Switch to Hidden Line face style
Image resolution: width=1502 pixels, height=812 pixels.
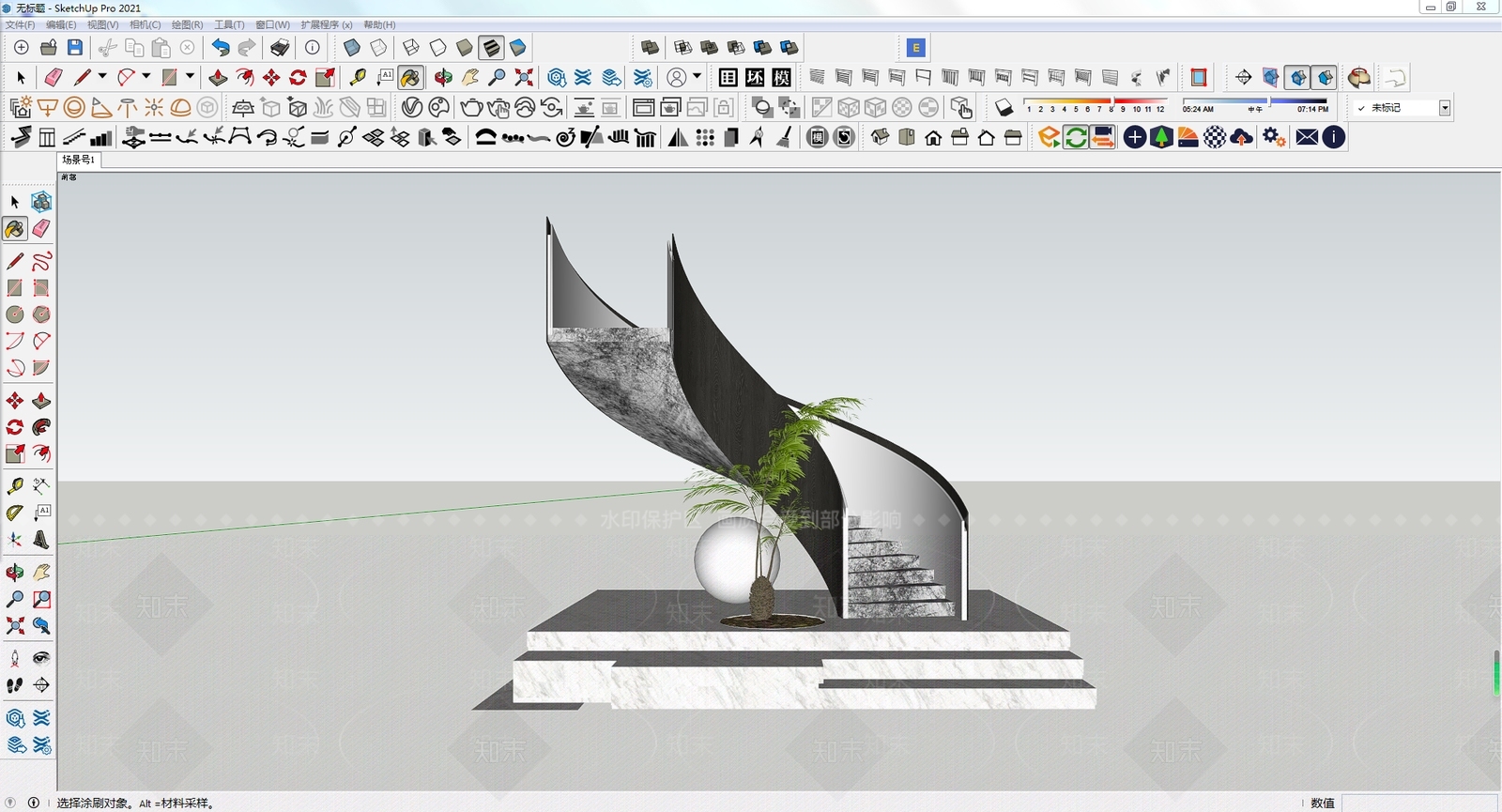click(x=437, y=48)
